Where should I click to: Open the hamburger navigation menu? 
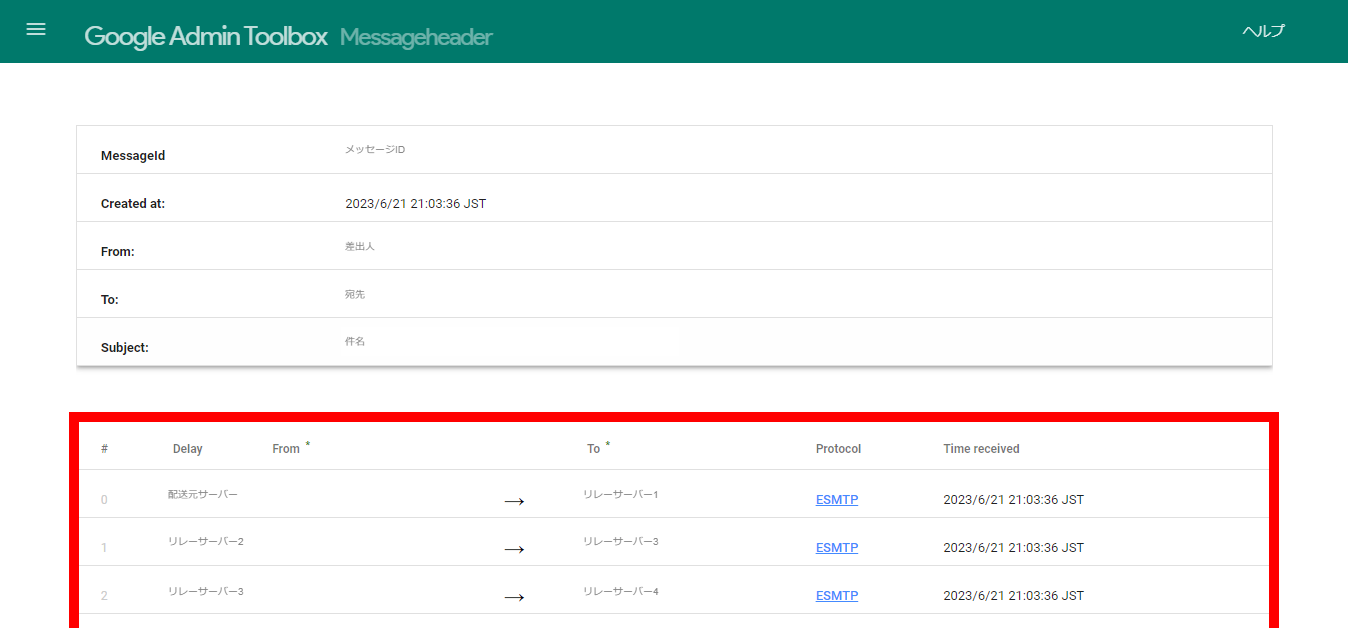pos(36,30)
